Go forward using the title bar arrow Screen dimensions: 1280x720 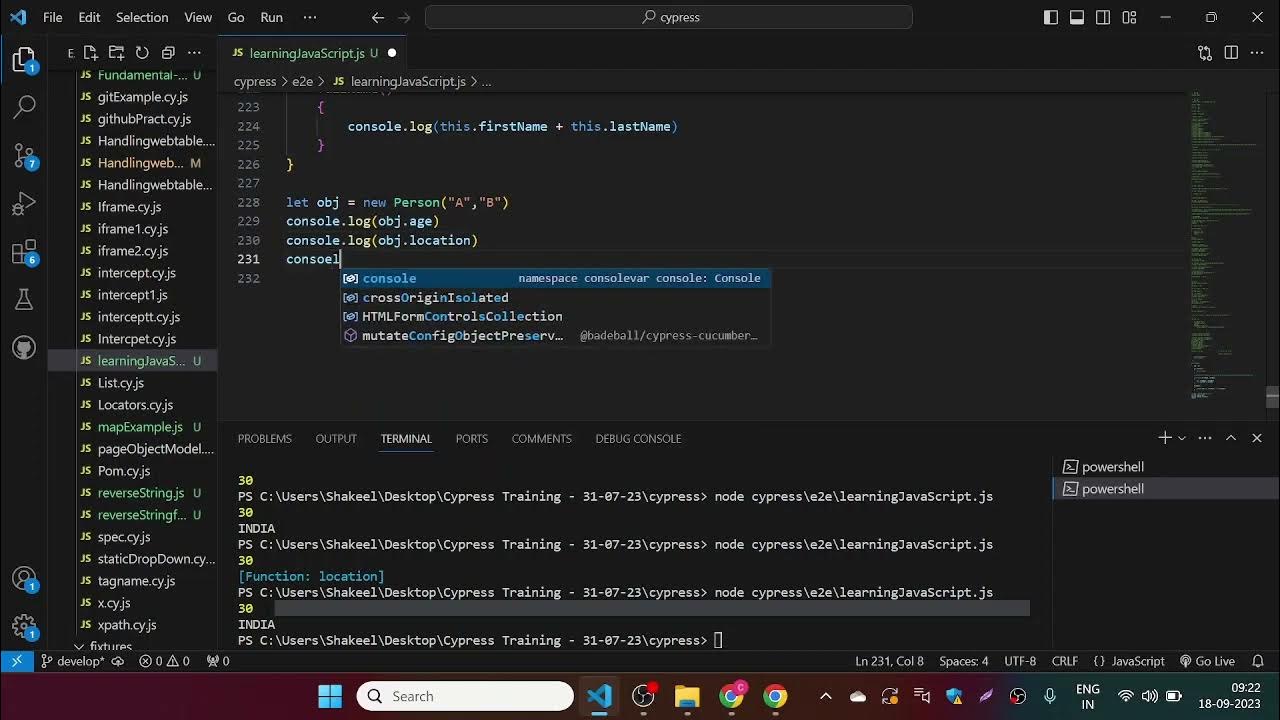(x=406, y=17)
